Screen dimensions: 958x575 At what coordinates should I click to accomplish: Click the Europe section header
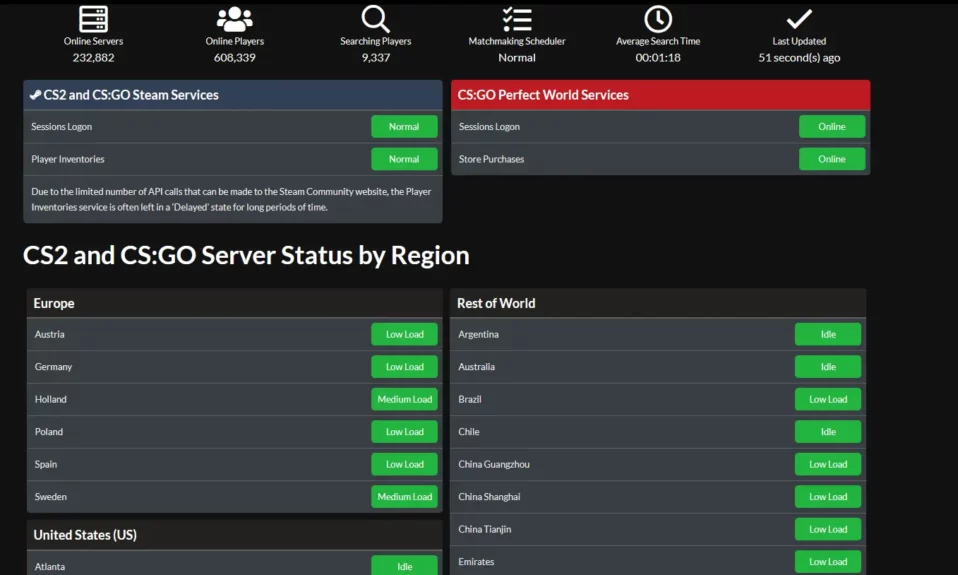point(235,303)
